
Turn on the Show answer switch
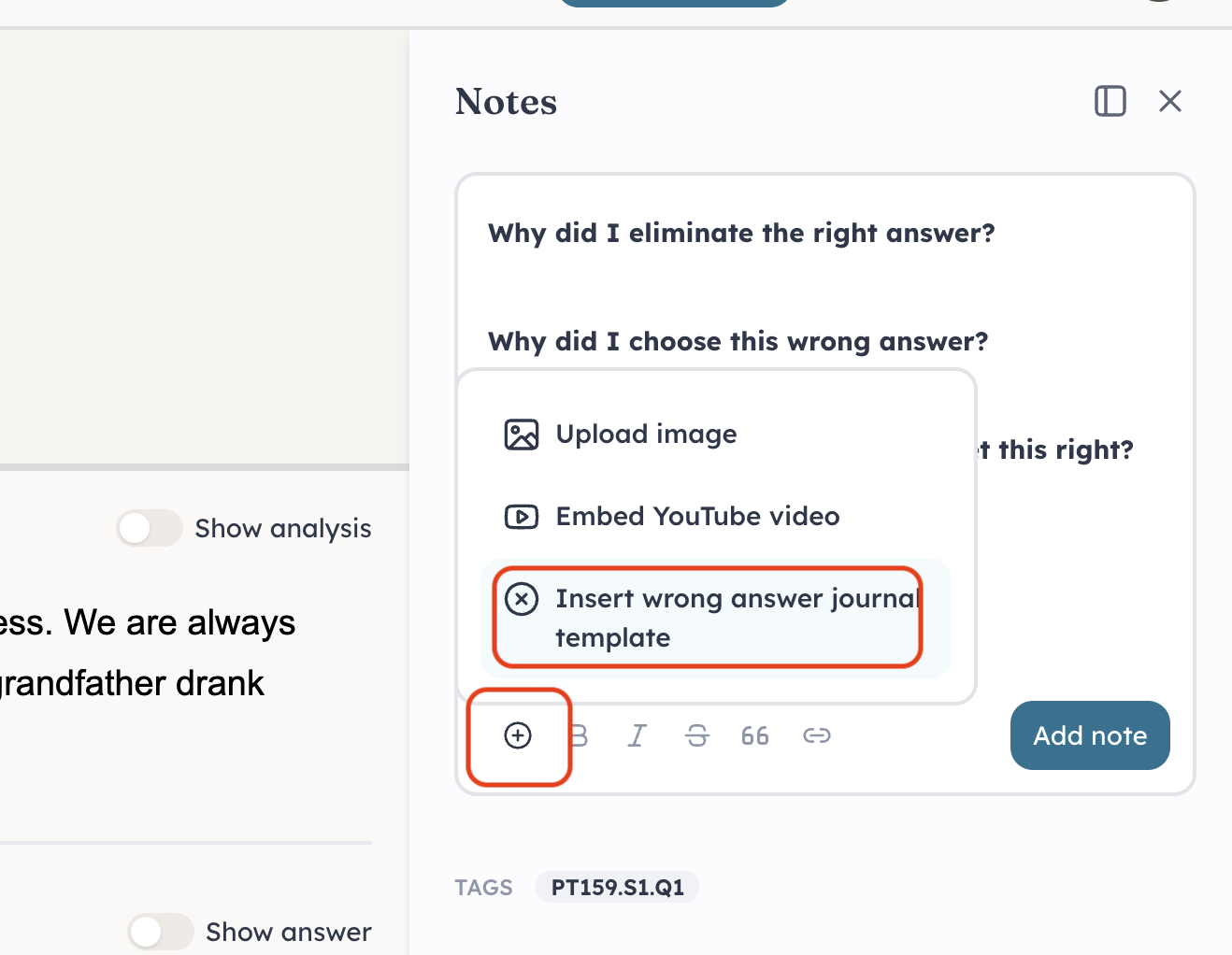[160, 932]
